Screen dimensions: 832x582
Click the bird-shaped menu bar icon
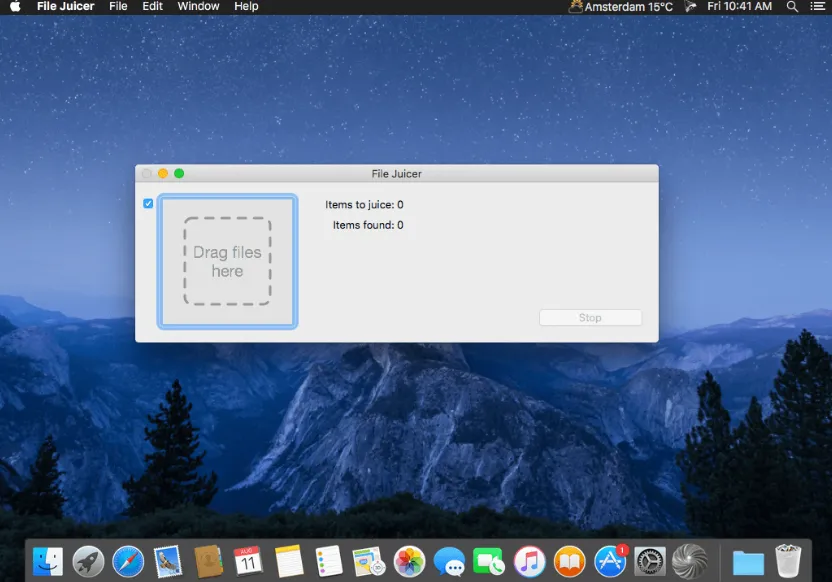690,6
